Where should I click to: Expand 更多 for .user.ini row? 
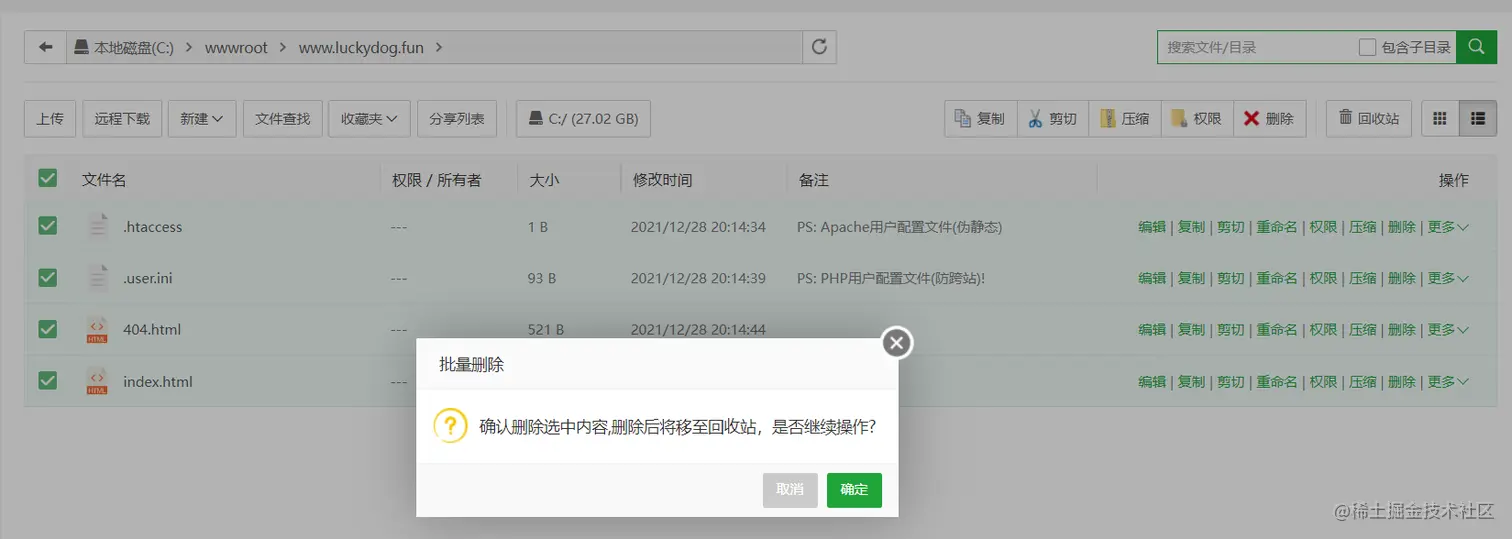(1447, 278)
